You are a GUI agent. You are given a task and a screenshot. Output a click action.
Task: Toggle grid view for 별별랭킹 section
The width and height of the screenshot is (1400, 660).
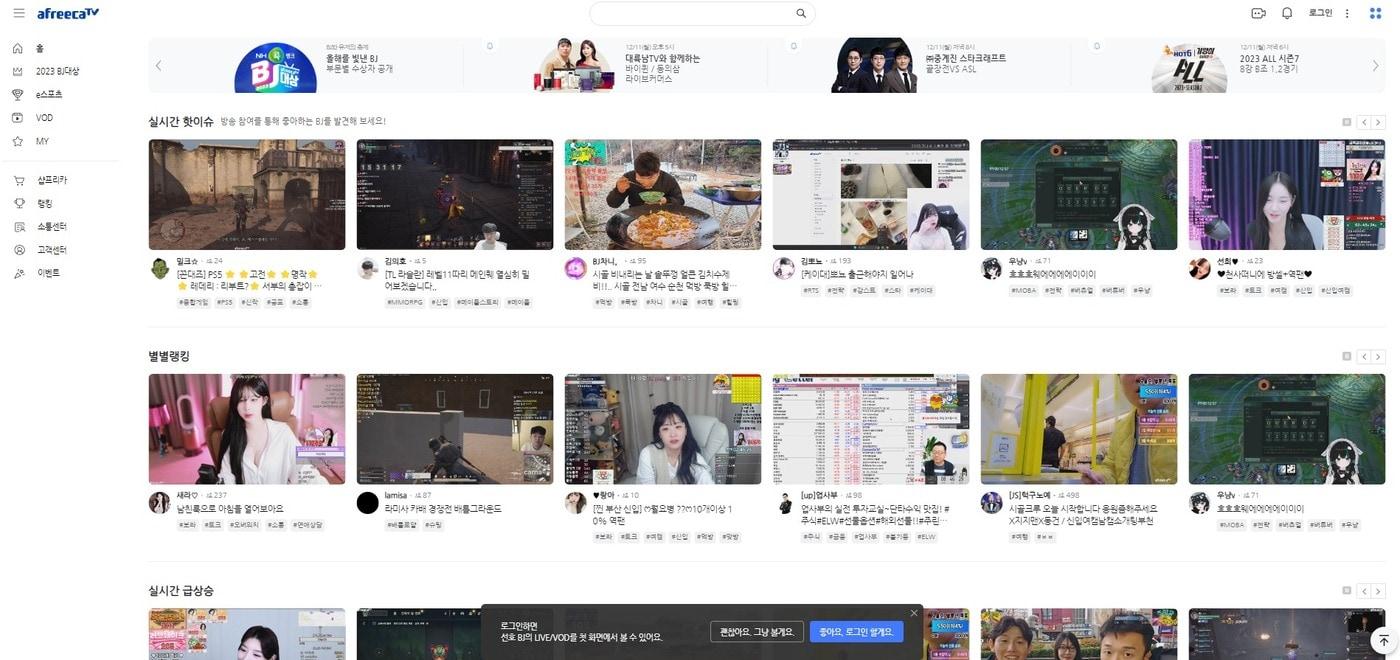click(1346, 355)
